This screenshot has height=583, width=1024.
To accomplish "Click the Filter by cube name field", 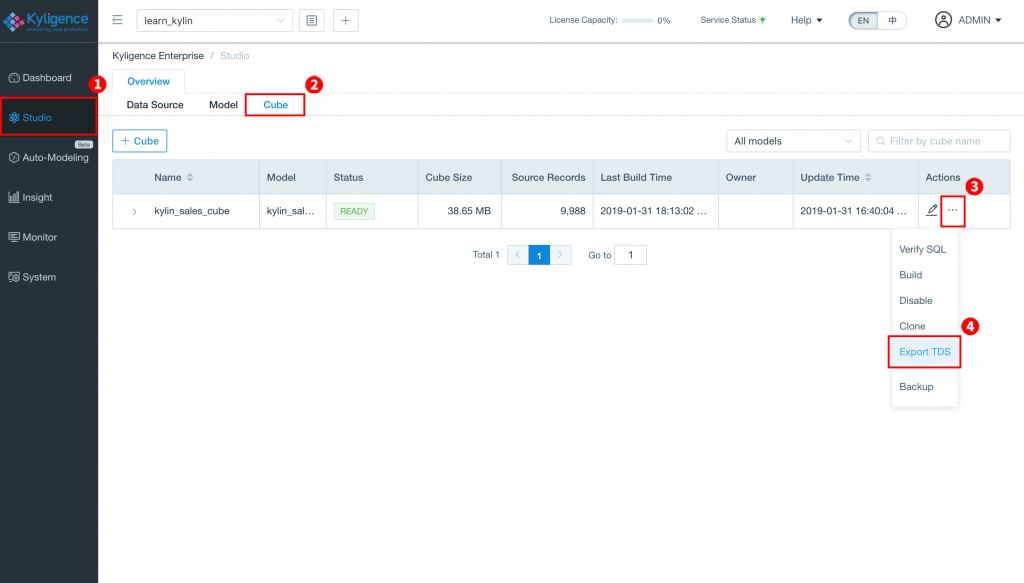I will (938, 141).
